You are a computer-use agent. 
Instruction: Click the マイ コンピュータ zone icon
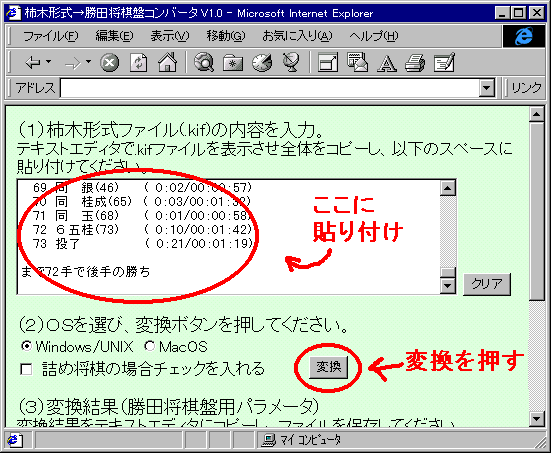pos(269,440)
